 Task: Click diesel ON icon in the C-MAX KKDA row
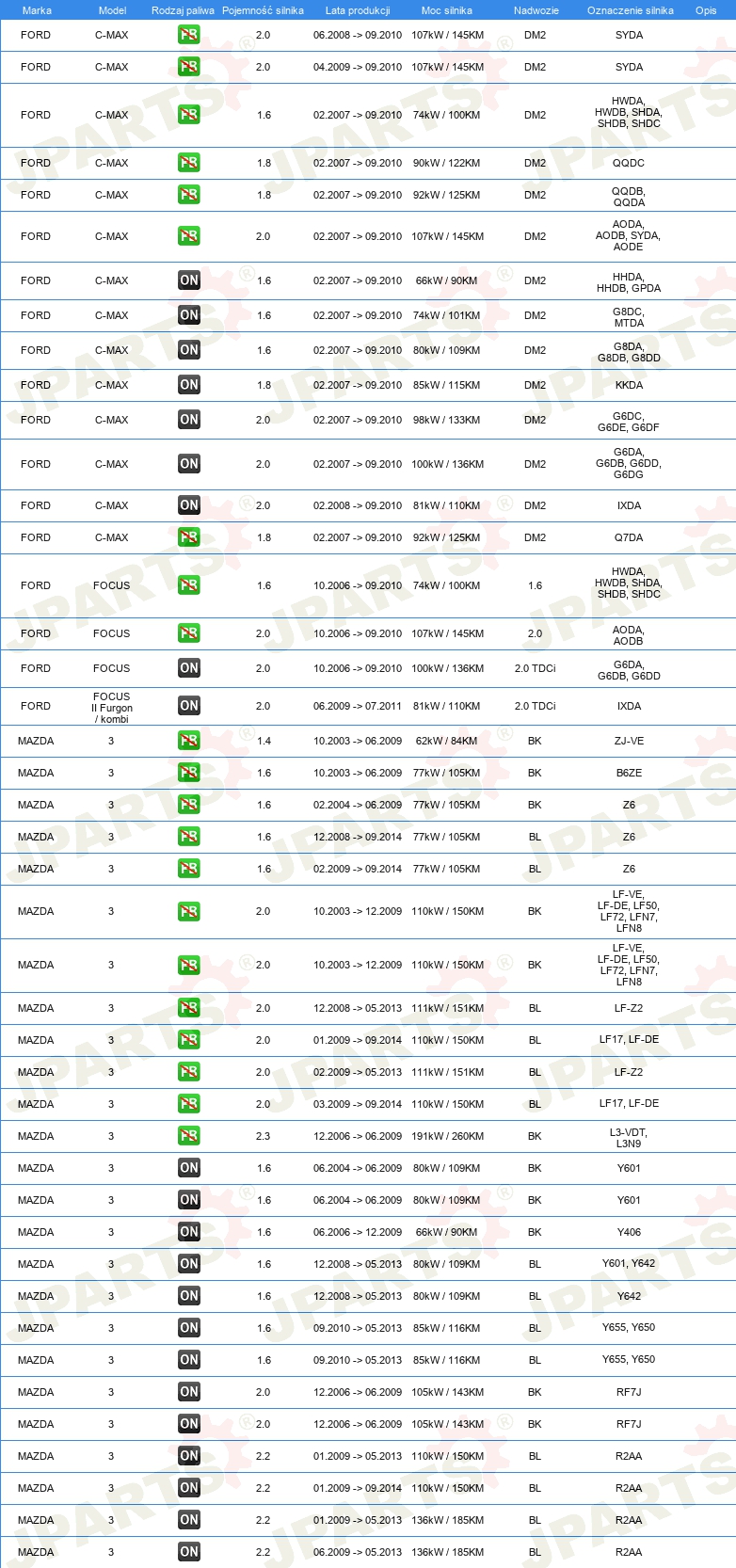coord(189,385)
